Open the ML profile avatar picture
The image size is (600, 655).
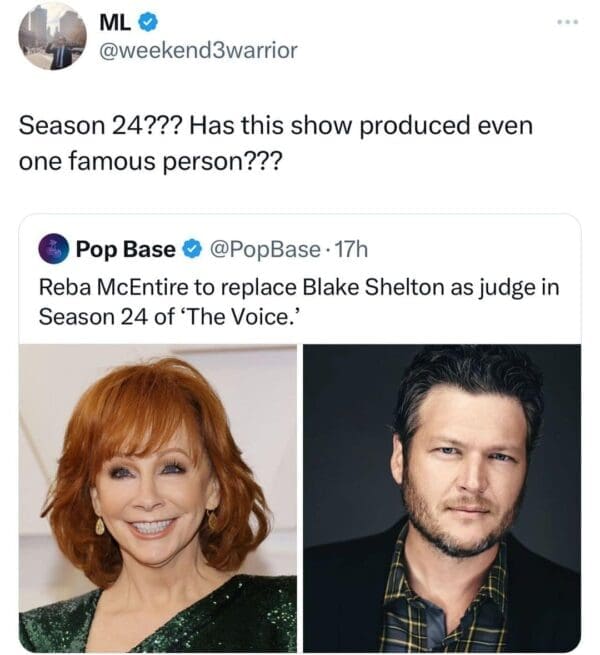52,35
